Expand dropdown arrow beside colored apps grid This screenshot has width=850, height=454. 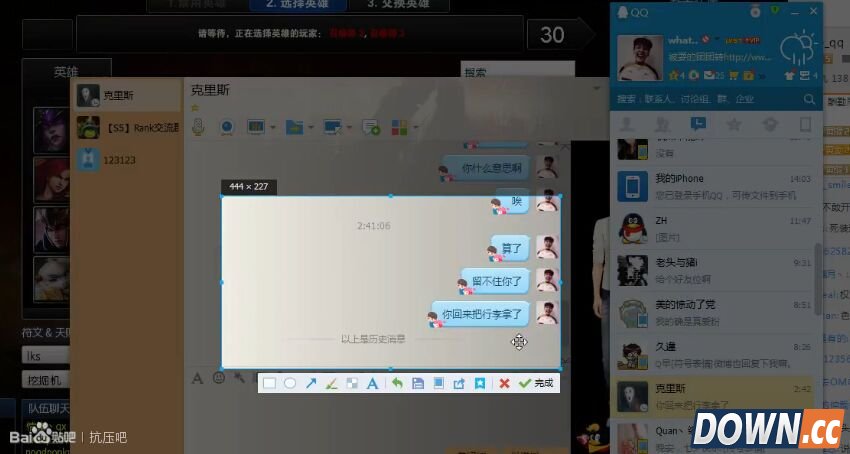click(x=416, y=128)
